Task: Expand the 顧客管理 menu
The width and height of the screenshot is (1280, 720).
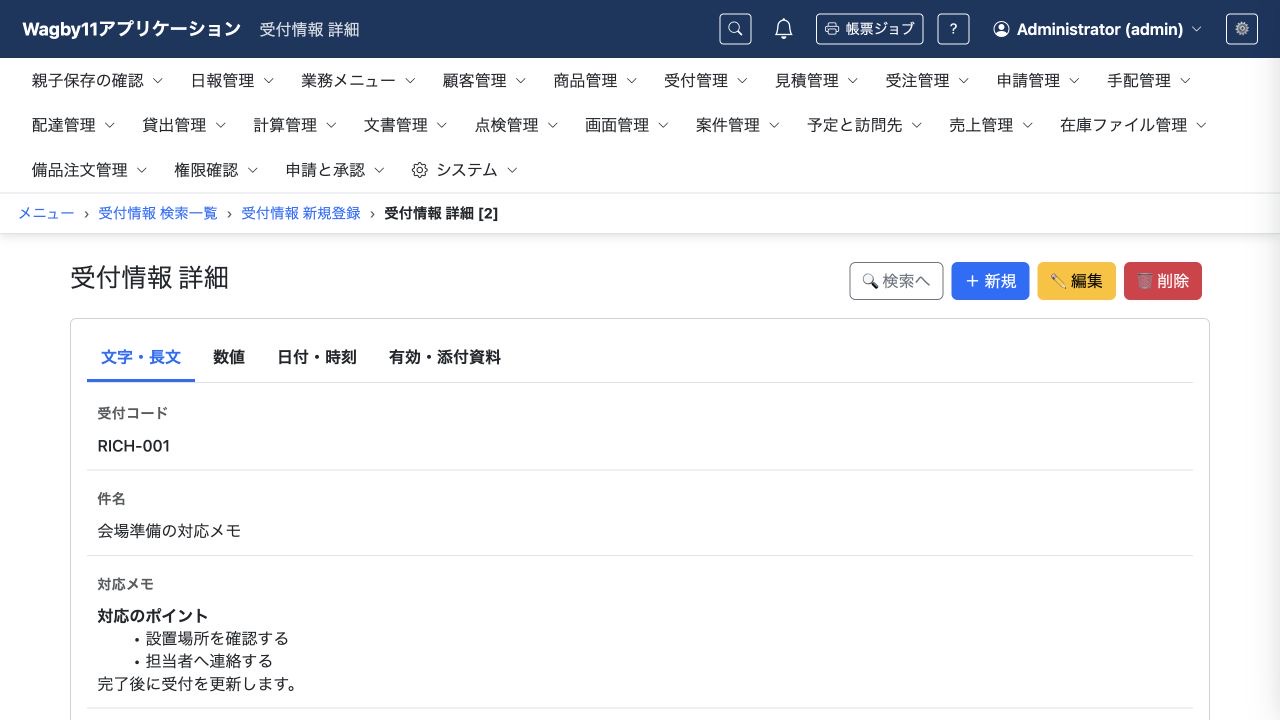Action: (x=484, y=81)
